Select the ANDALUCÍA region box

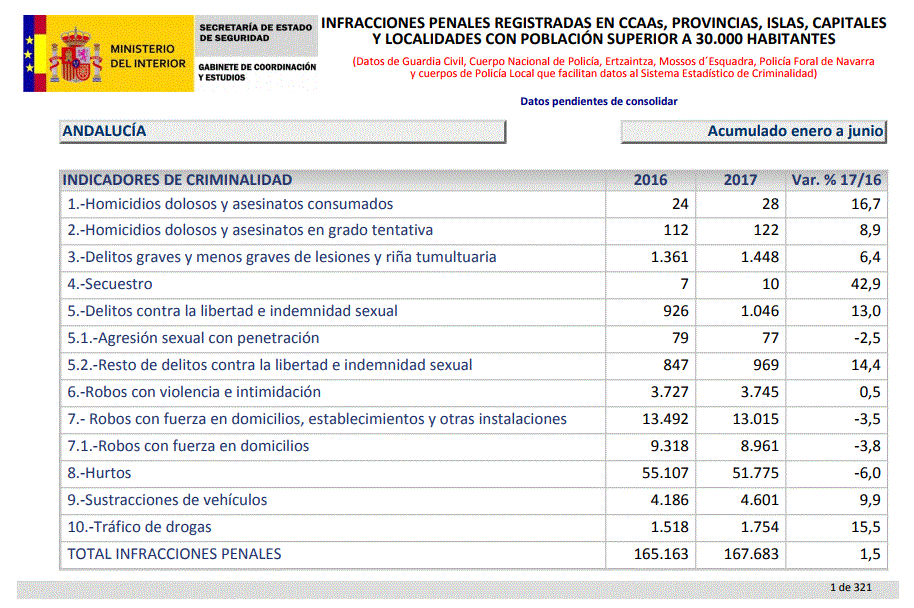(x=283, y=131)
